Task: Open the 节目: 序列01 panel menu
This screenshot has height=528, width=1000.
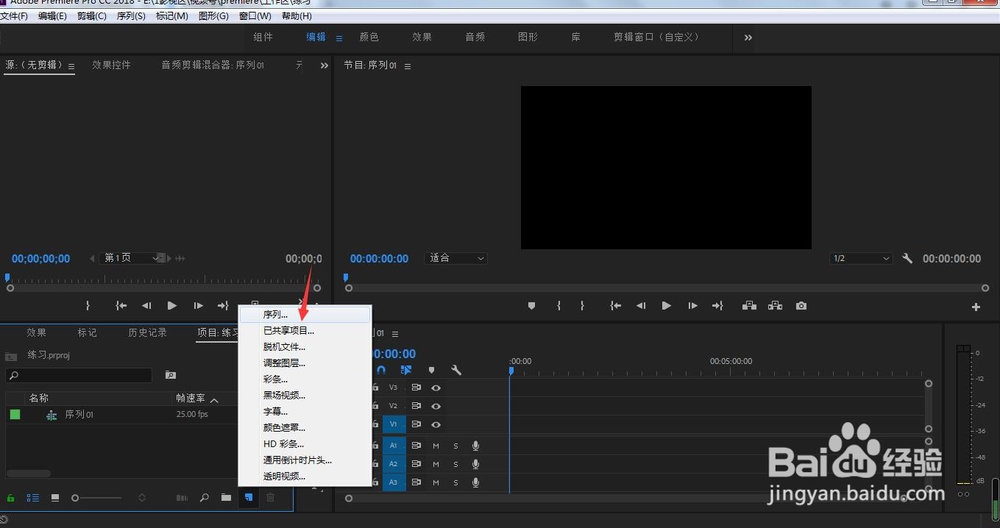Action: [x=408, y=66]
